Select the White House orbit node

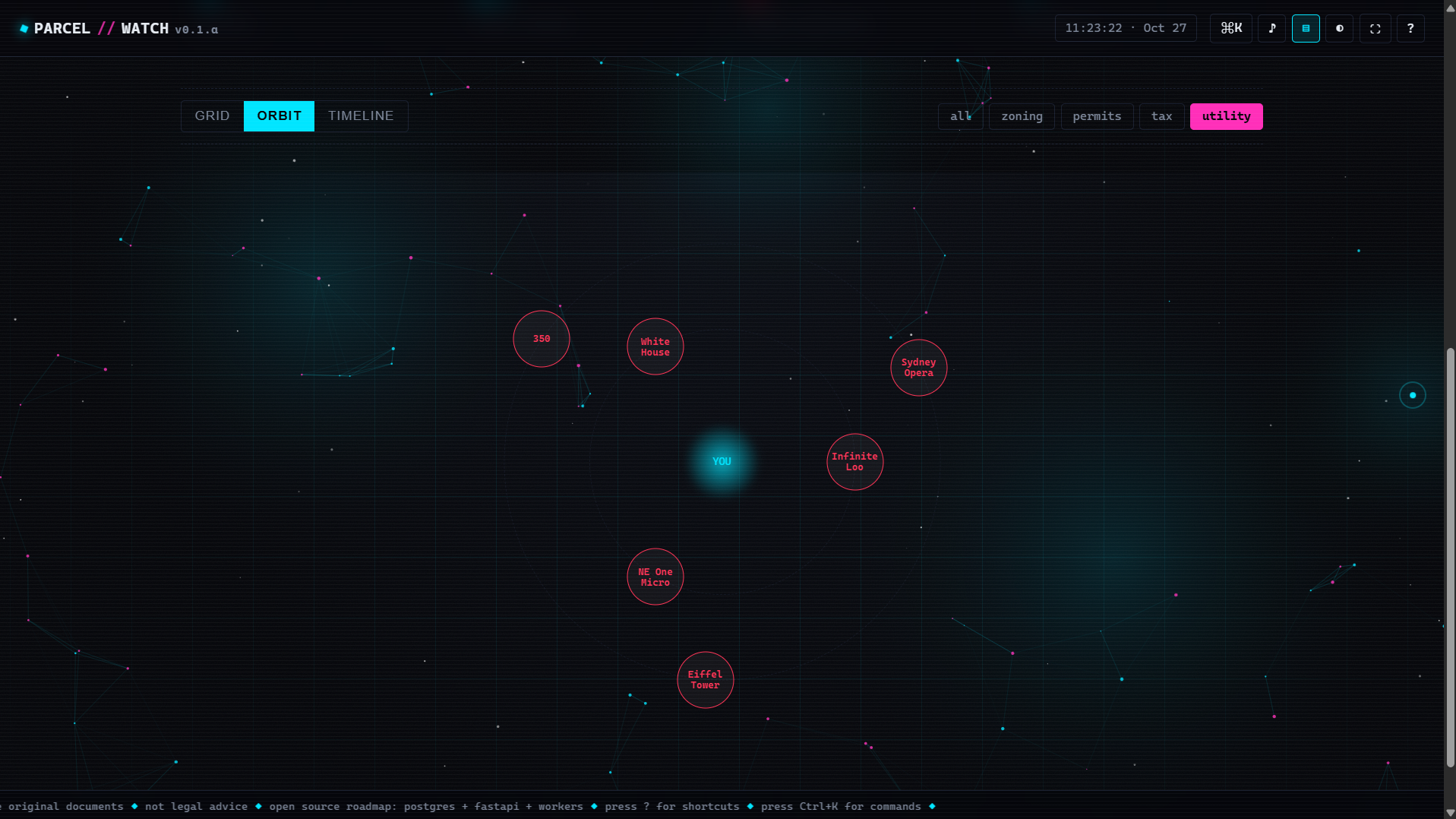(x=655, y=346)
